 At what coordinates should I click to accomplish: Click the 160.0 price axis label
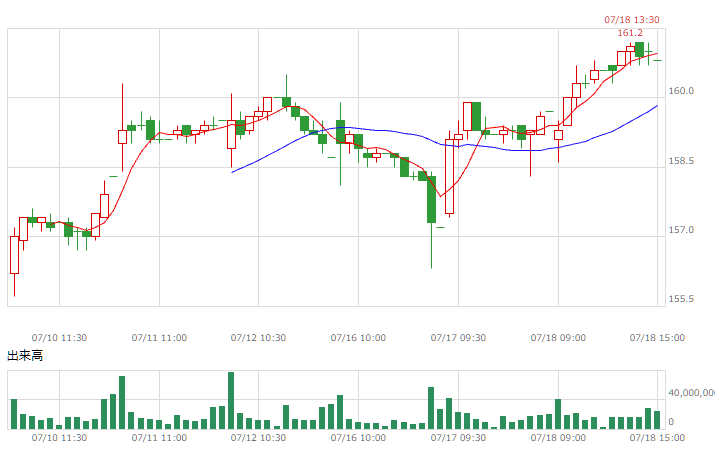[681, 91]
